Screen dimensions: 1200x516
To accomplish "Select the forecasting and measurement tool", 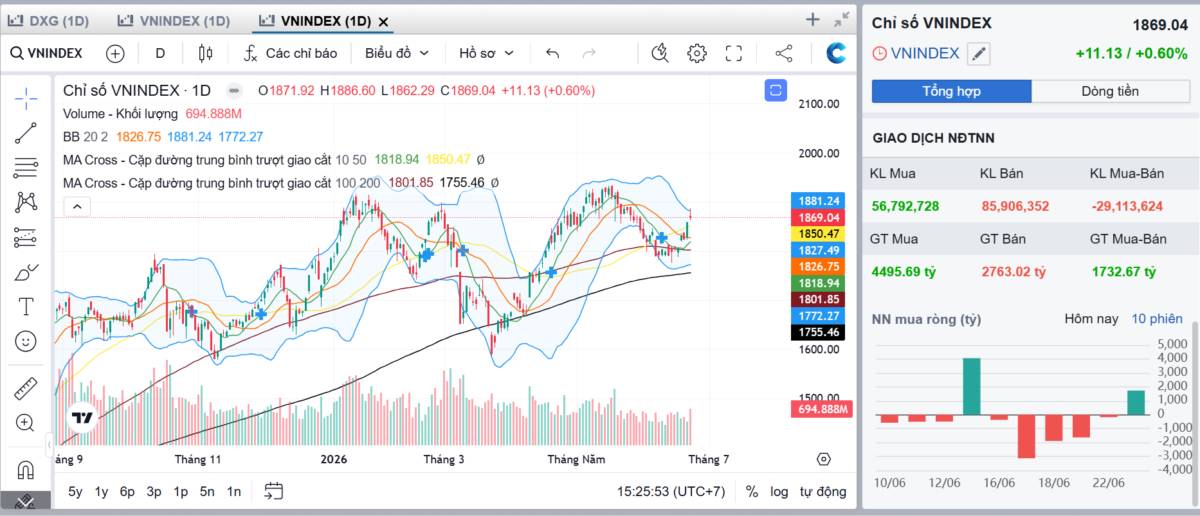I will 26,237.
